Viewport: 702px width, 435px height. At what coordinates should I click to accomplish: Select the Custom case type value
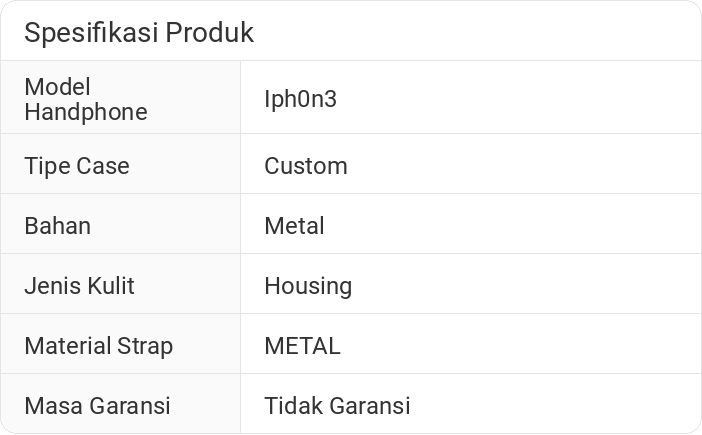tap(305, 166)
